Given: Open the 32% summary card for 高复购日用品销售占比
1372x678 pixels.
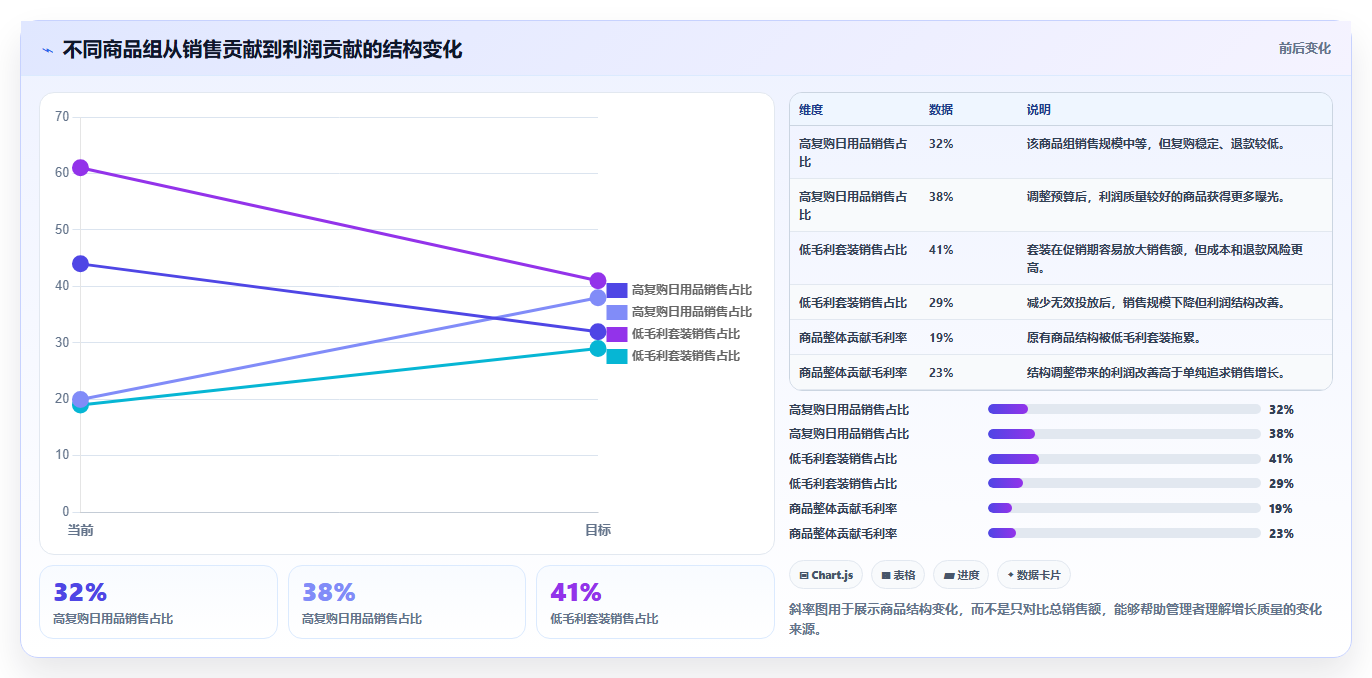Looking at the screenshot, I should coord(158,602).
